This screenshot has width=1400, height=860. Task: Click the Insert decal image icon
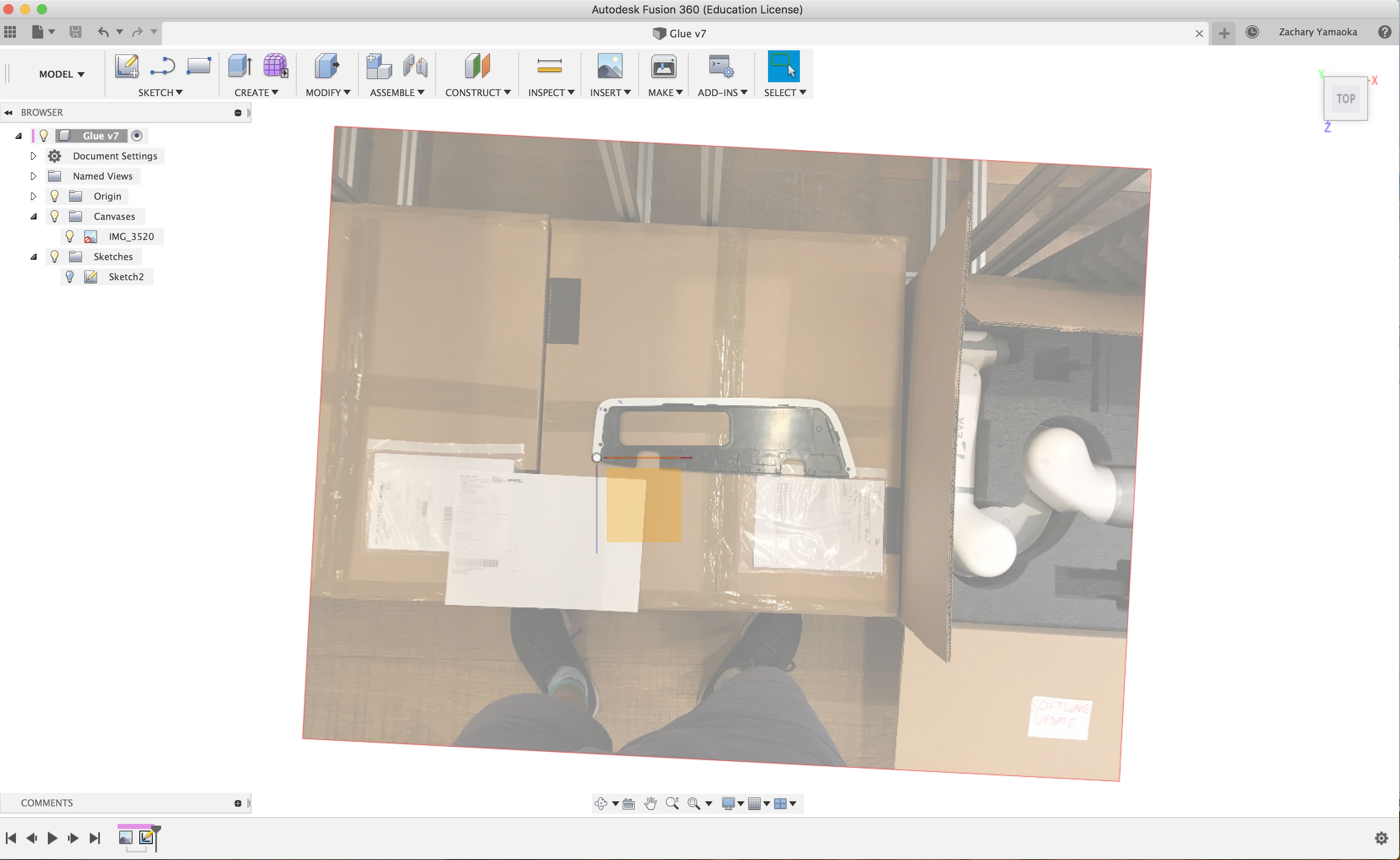[610, 67]
